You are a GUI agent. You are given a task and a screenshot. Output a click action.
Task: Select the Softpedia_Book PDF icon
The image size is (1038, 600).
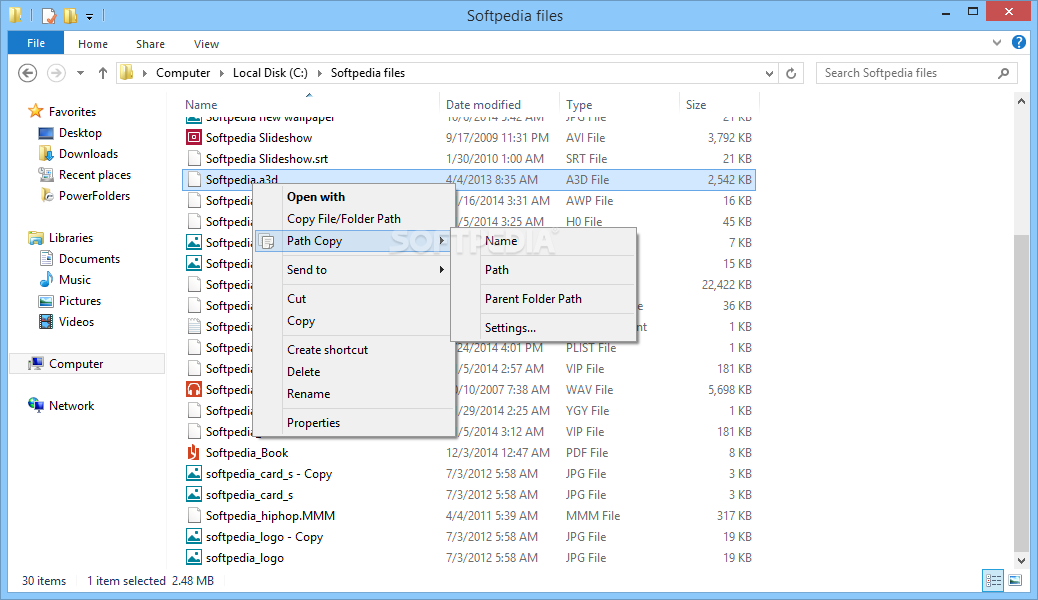pos(193,452)
